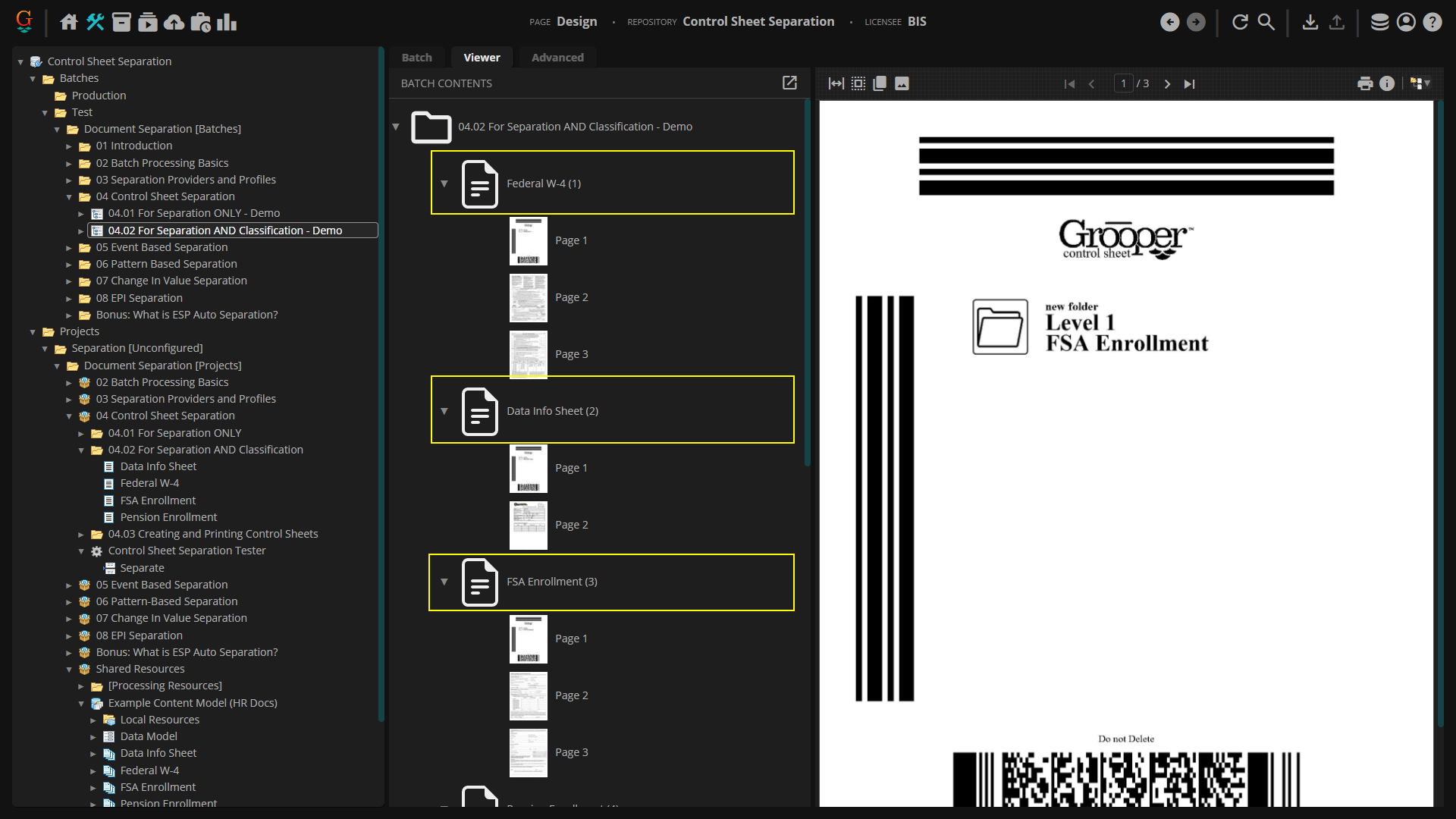Open the bar chart Stats icon
1456x819 pixels.
point(227,22)
